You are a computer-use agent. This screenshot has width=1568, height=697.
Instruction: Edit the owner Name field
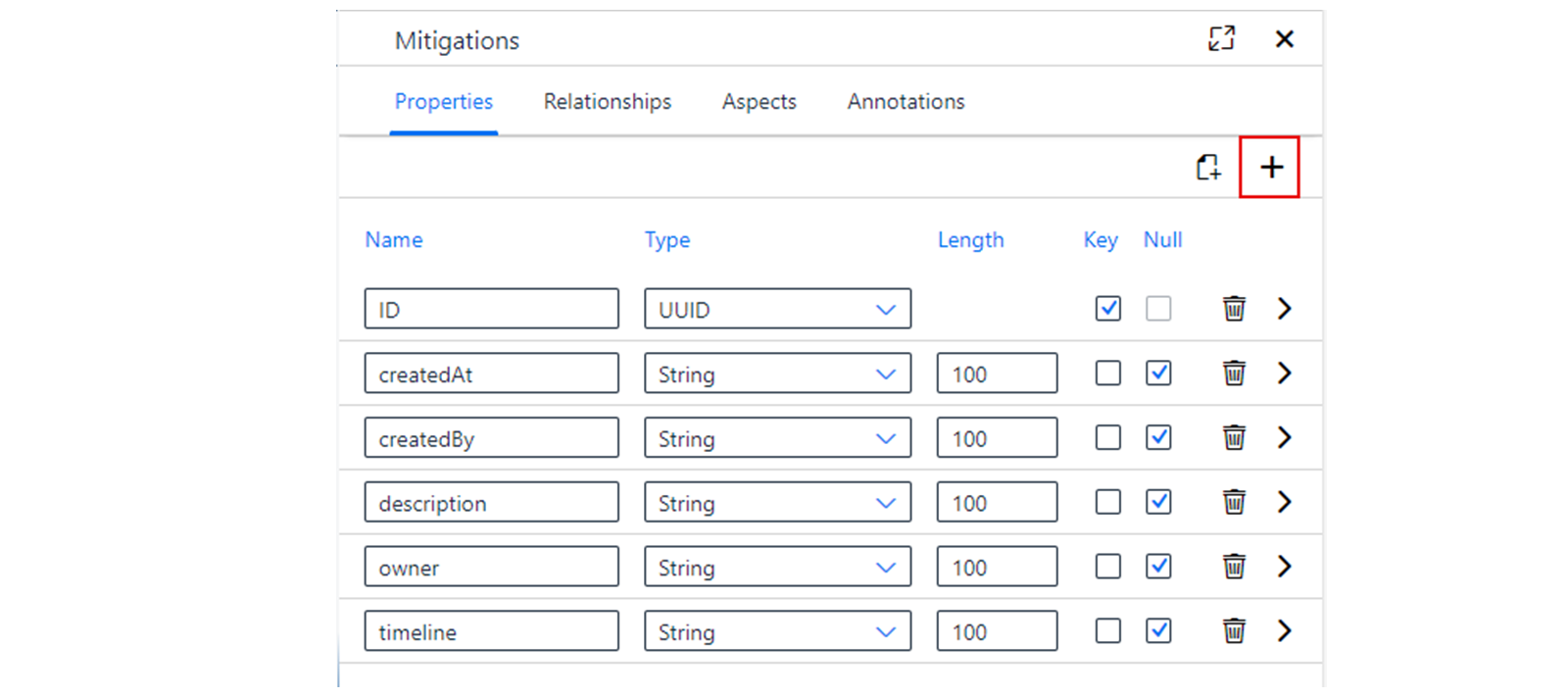coord(491,567)
